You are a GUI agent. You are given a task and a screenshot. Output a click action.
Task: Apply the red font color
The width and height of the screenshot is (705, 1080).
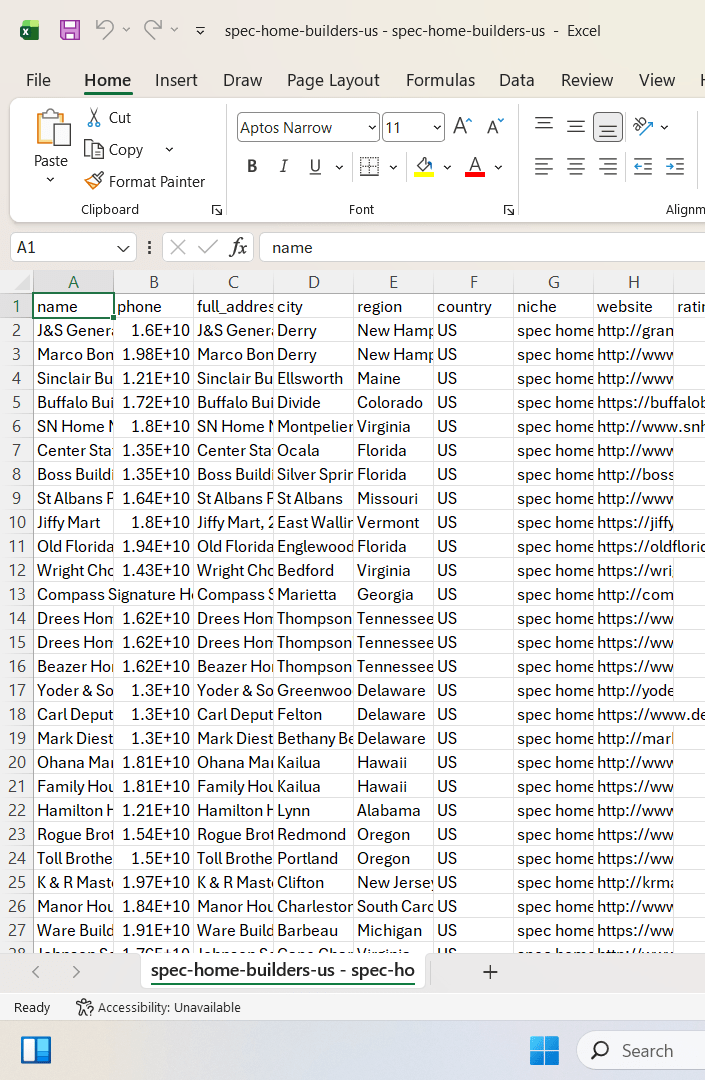pyautogui.click(x=475, y=166)
